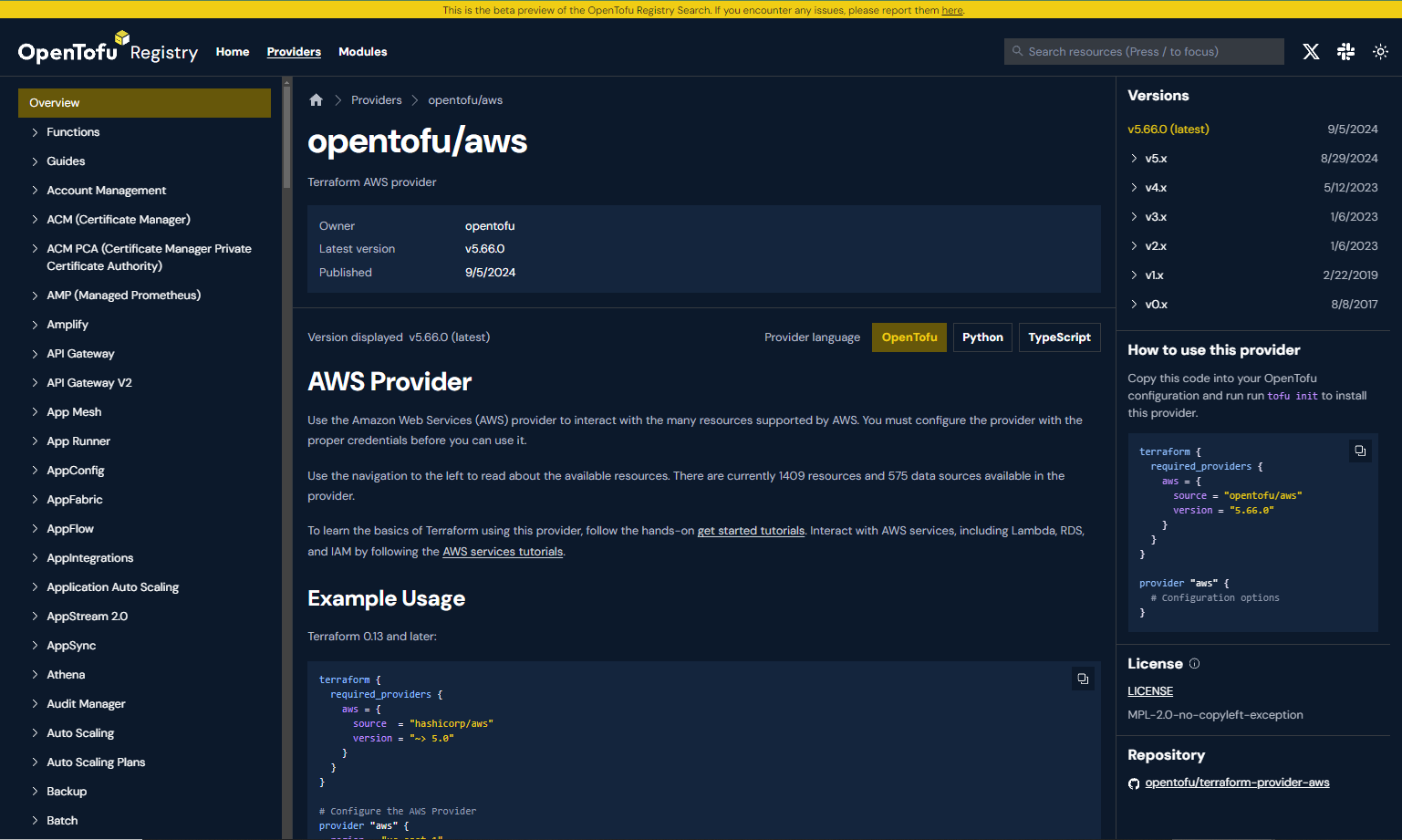Click the OpenTofu Registry logo
Image resolution: width=1402 pixels, height=840 pixels.
coord(108,49)
